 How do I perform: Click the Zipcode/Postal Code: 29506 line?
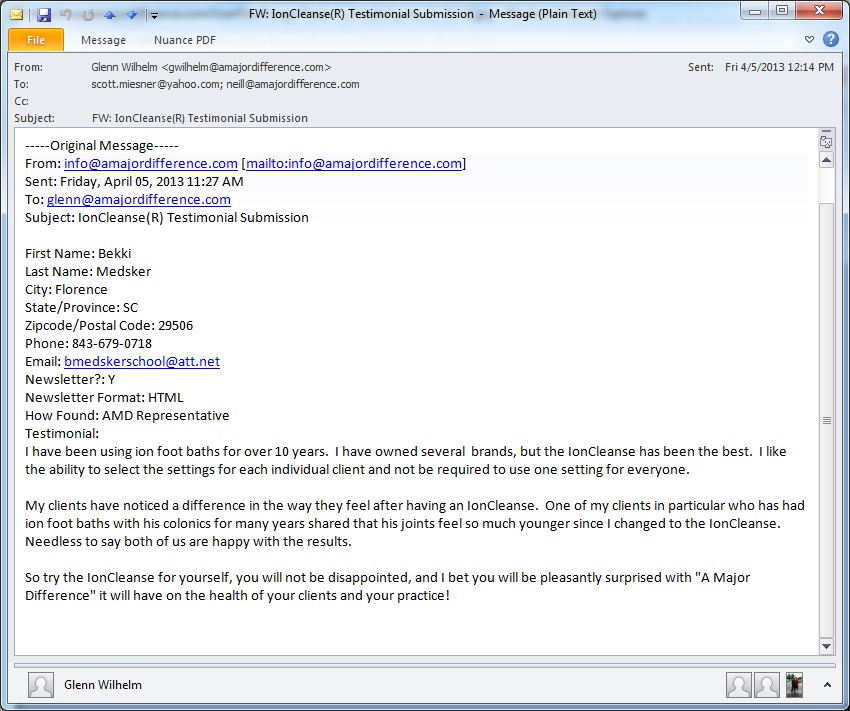(x=109, y=326)
